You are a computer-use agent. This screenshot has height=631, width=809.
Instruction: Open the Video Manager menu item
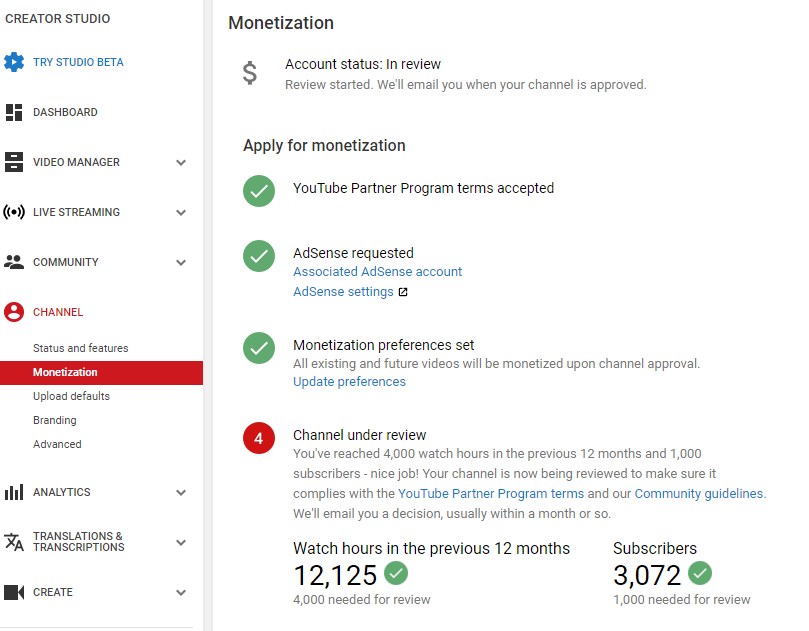pos(76,162)
